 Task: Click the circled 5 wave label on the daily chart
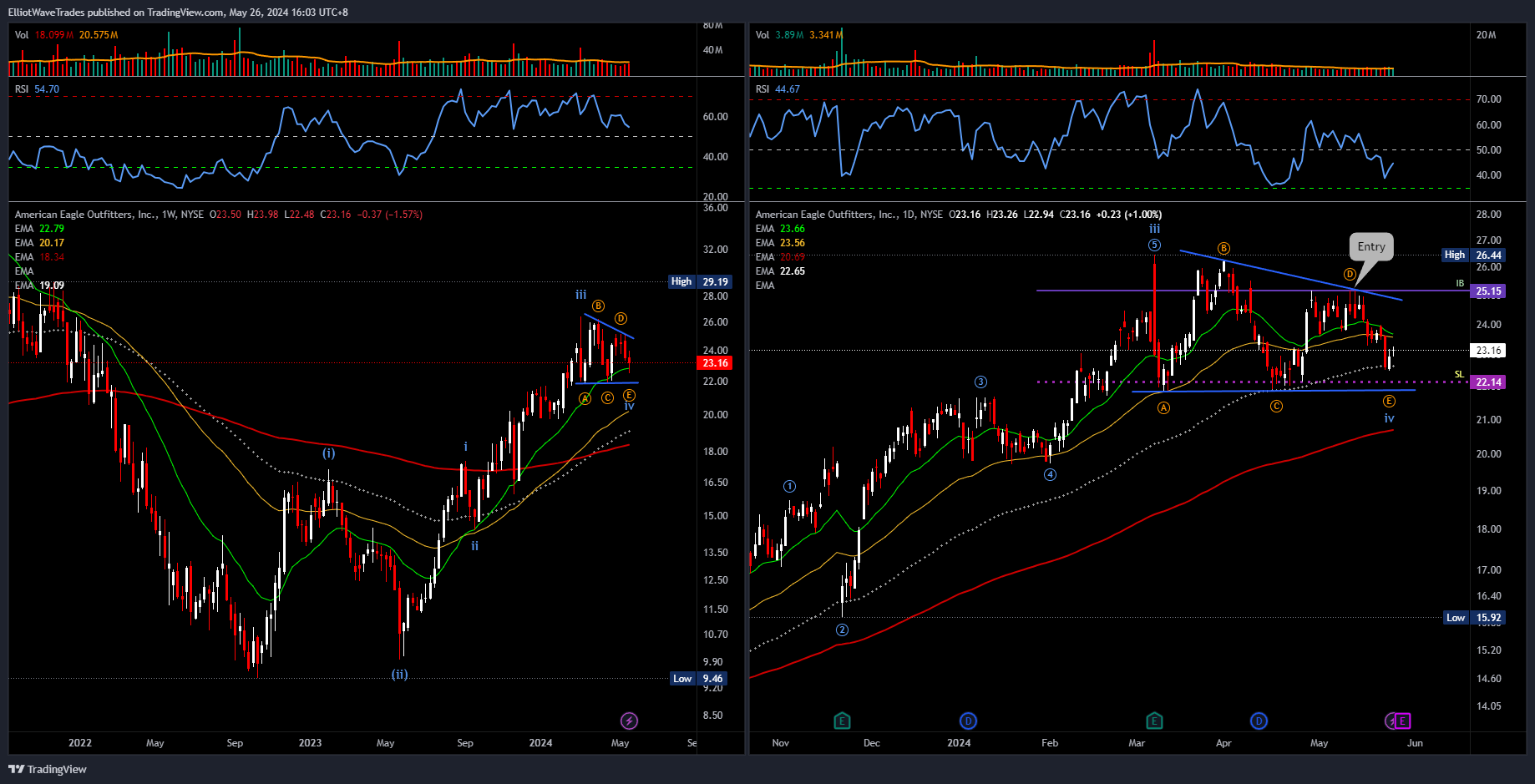click(1154, 245)
